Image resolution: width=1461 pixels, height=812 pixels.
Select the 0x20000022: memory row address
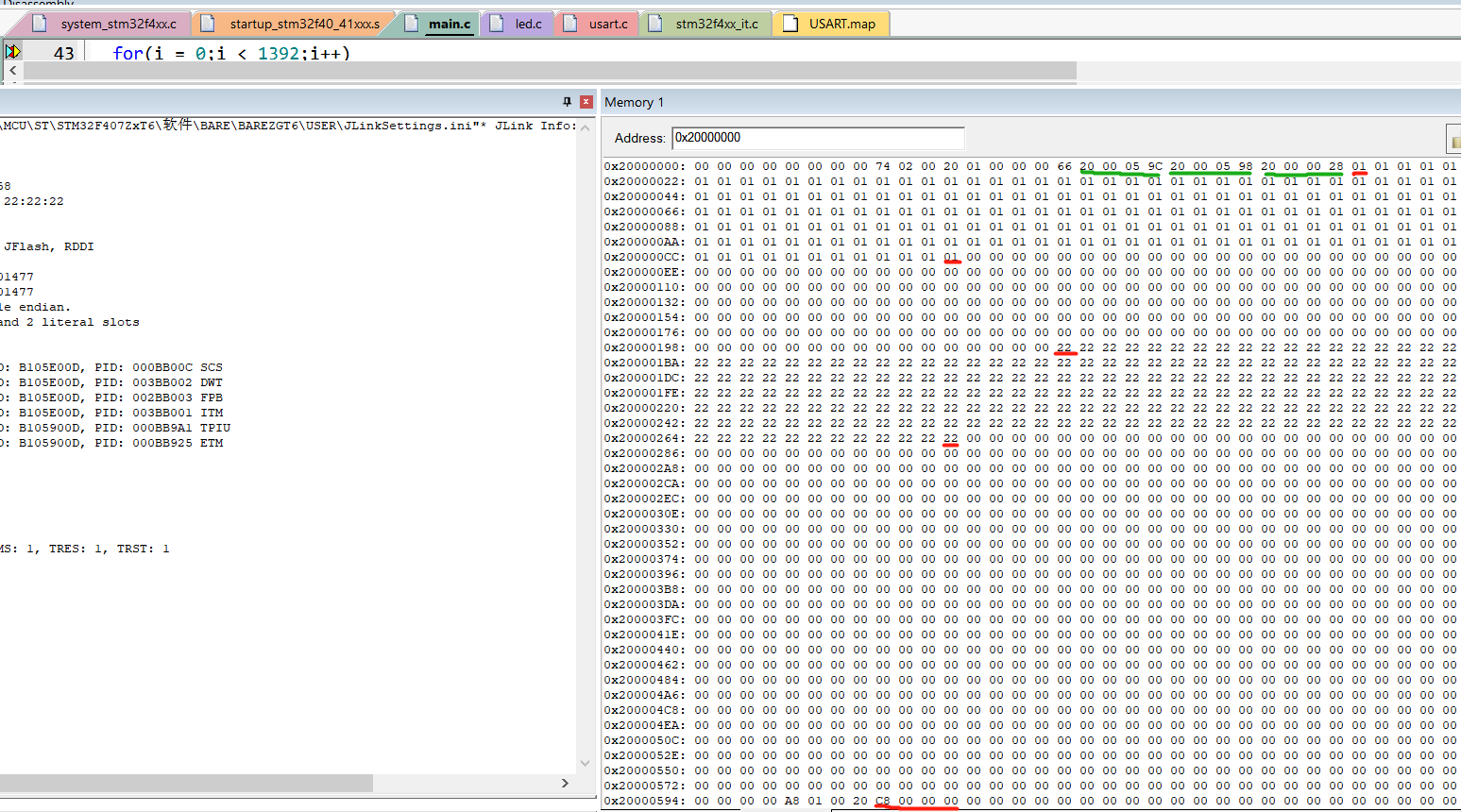click(645, 181)
